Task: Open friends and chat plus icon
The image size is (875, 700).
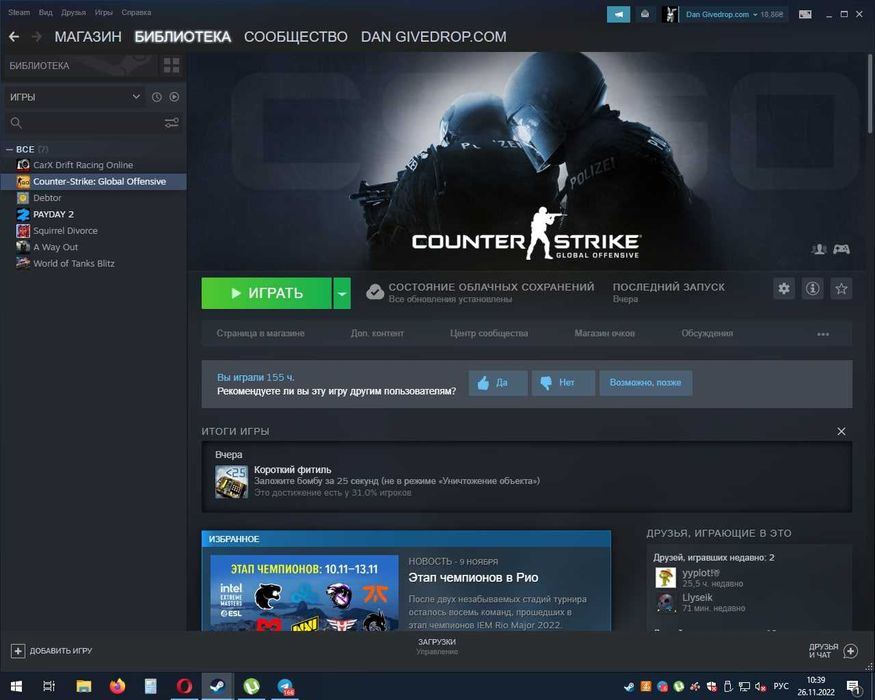Action: pos(850,651)
